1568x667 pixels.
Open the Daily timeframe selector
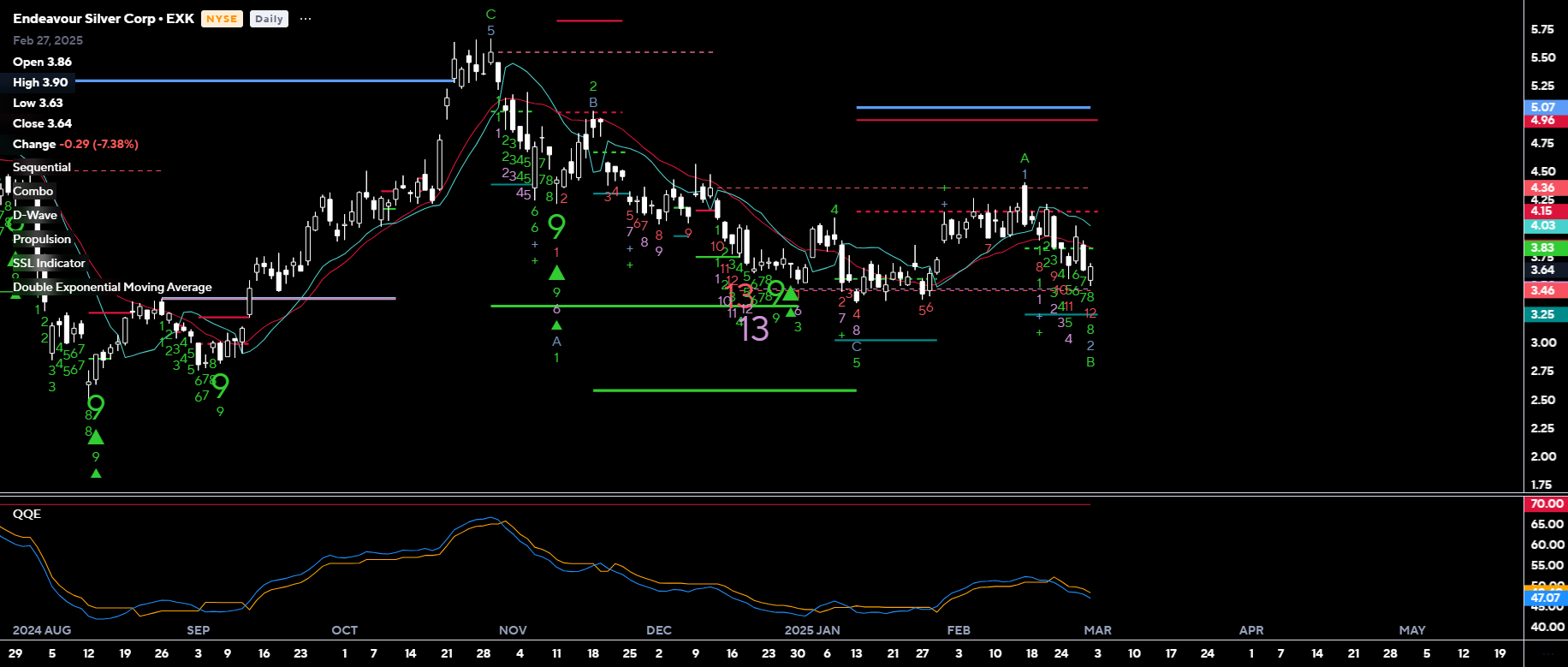click(269, 19)
